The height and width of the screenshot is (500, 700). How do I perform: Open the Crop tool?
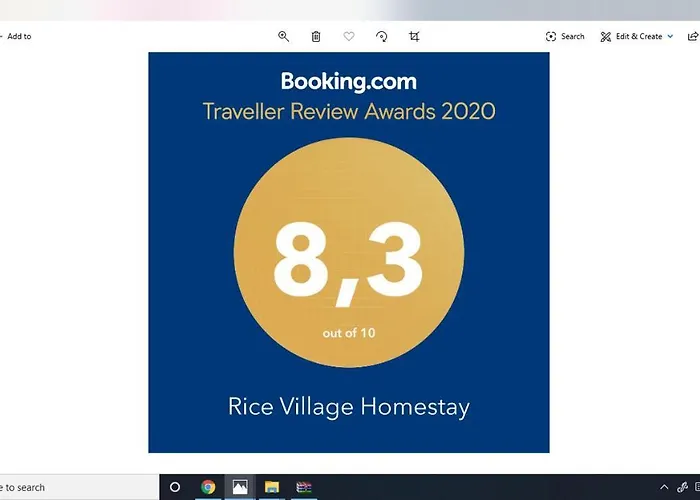tap(414, 37)
